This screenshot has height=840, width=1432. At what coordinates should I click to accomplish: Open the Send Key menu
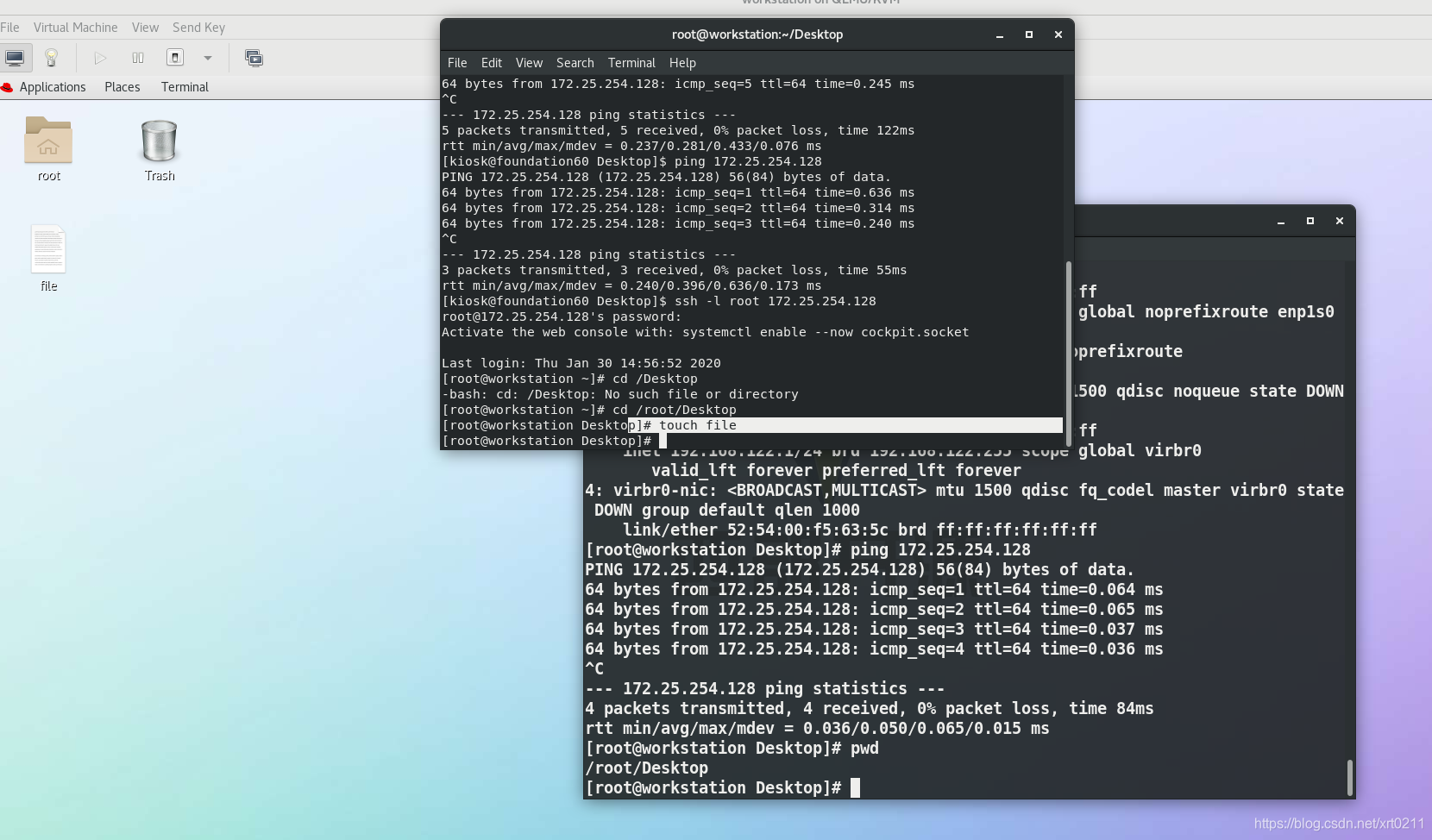pos(198,28)
